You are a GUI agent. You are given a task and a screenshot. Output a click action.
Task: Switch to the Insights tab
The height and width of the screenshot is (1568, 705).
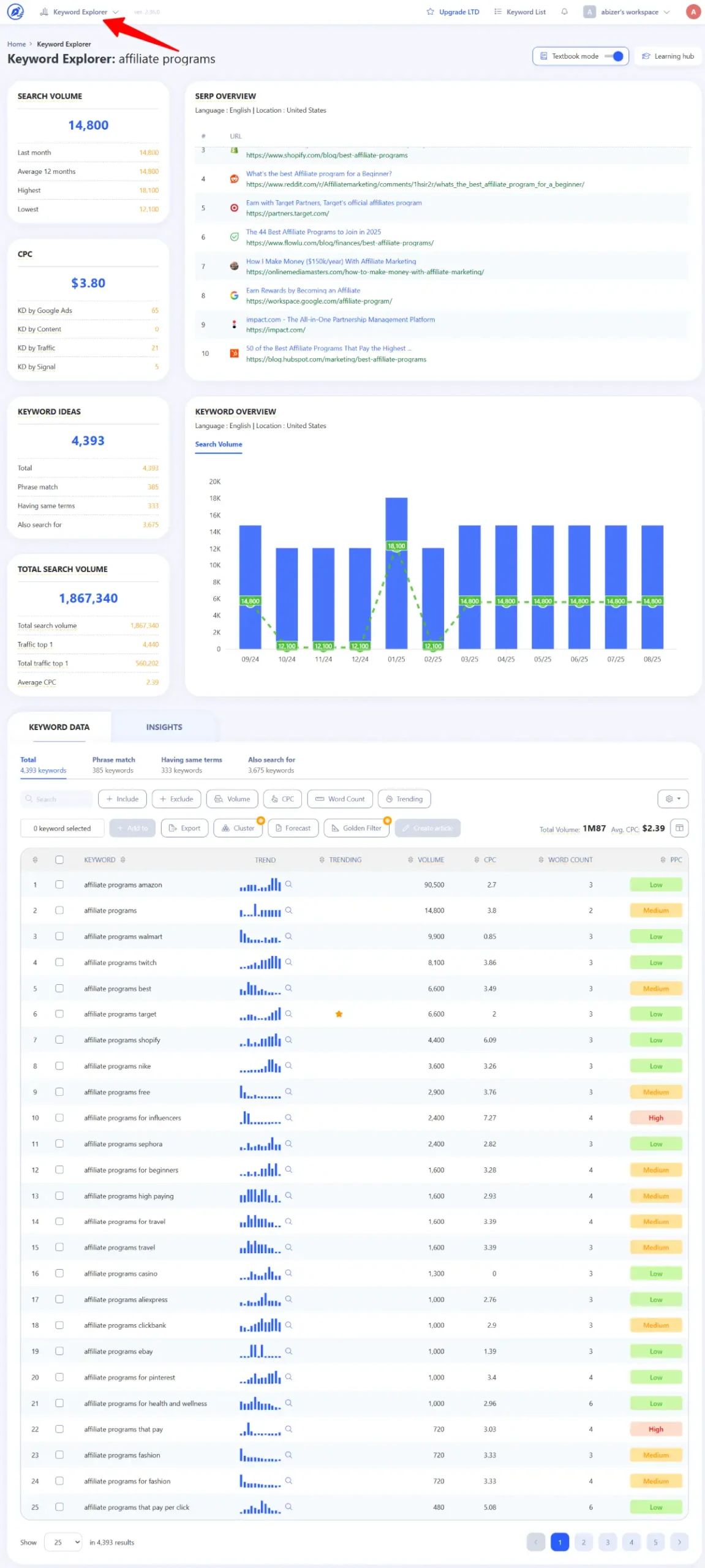[x=164, y=727]
